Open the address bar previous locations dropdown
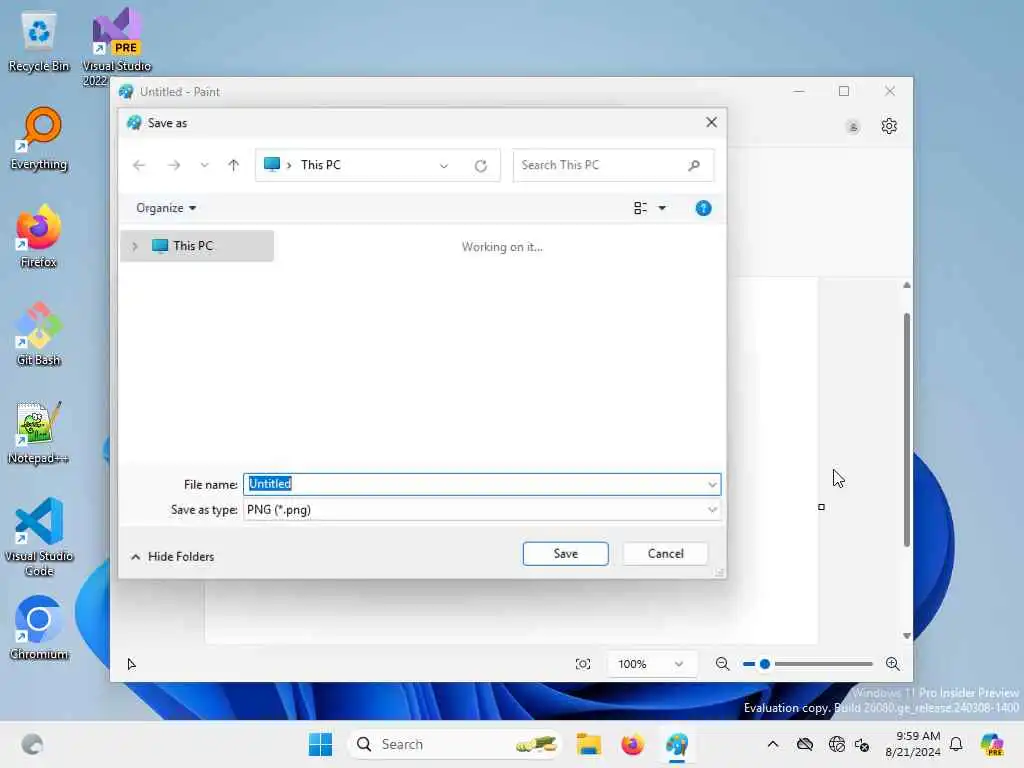Image resolution: width=1024 pixels, height=768 pixels. coord(443,165)
